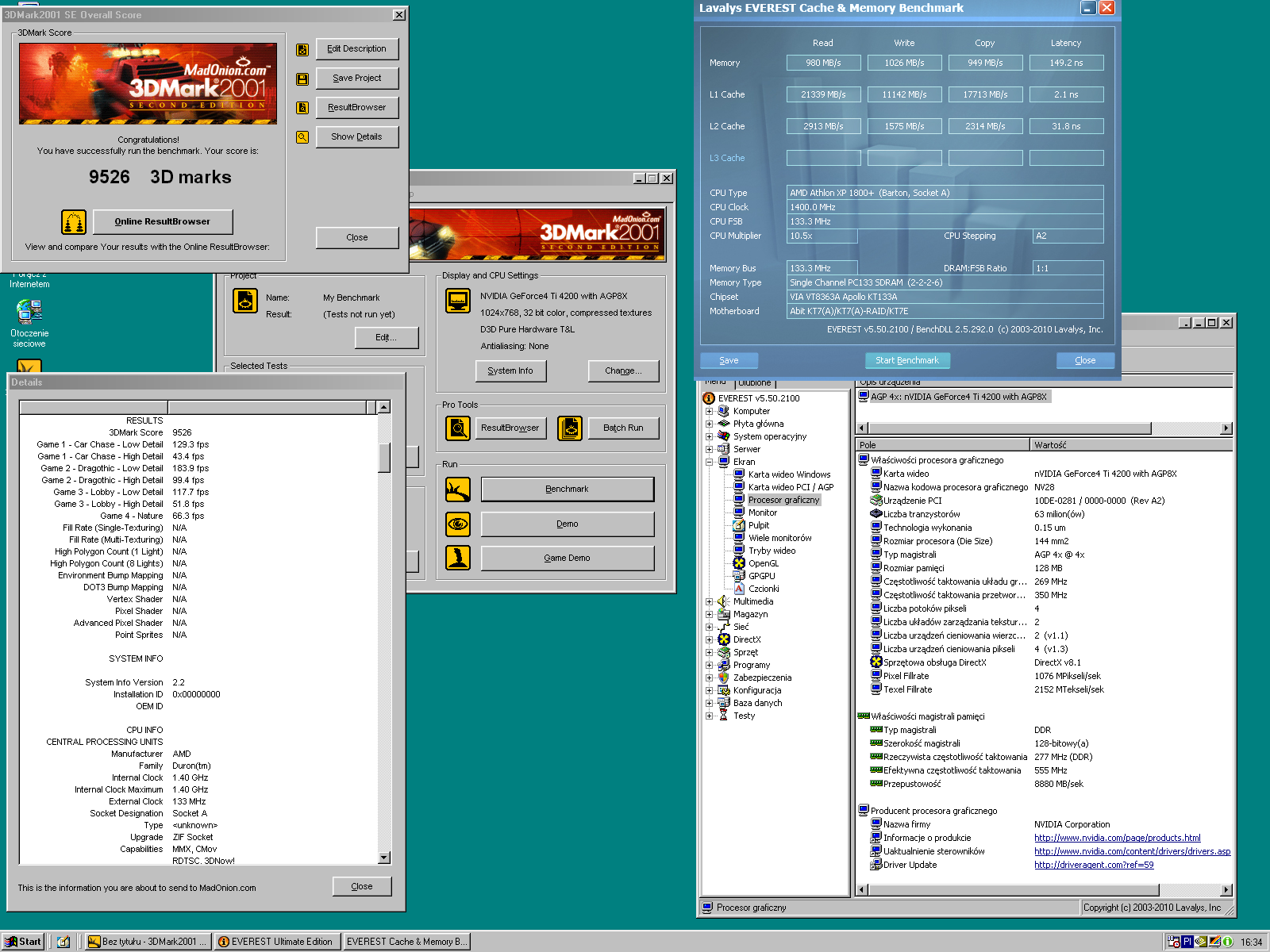Expand the DirectX tree node
This screenshot has height=952, width=1270.
[709, 639]
